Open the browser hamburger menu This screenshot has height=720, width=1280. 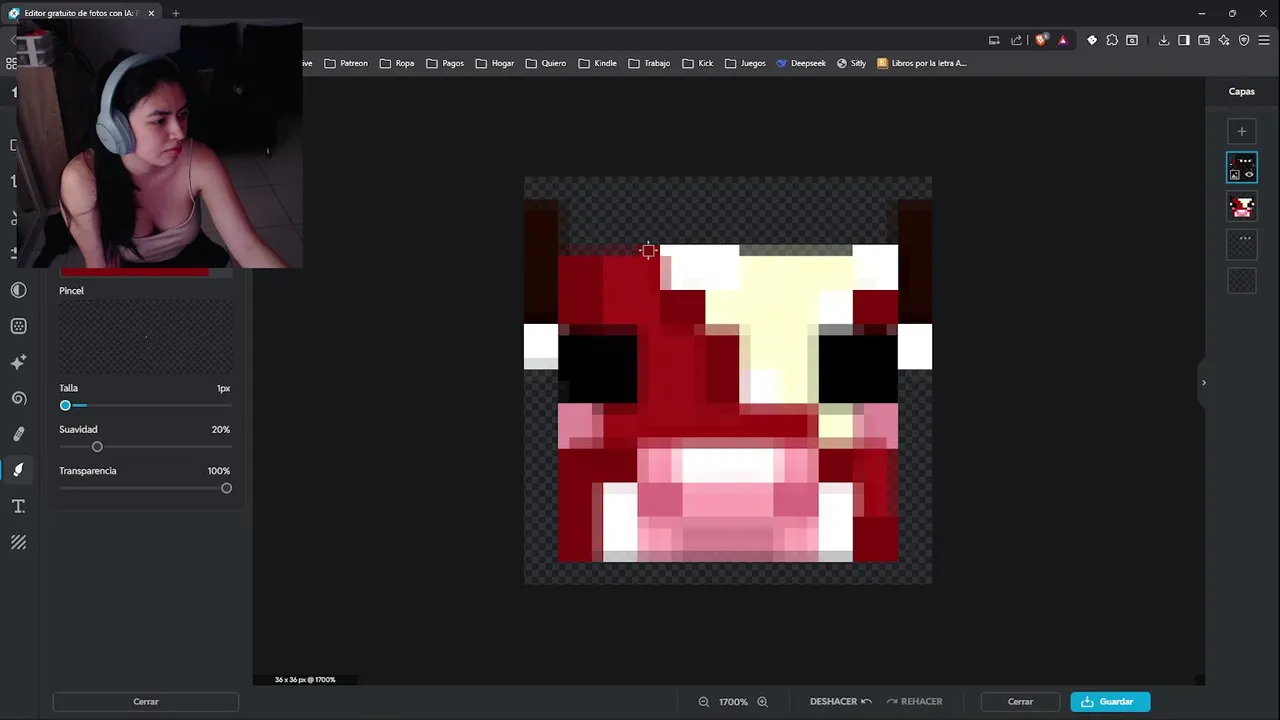point(1264,40)
